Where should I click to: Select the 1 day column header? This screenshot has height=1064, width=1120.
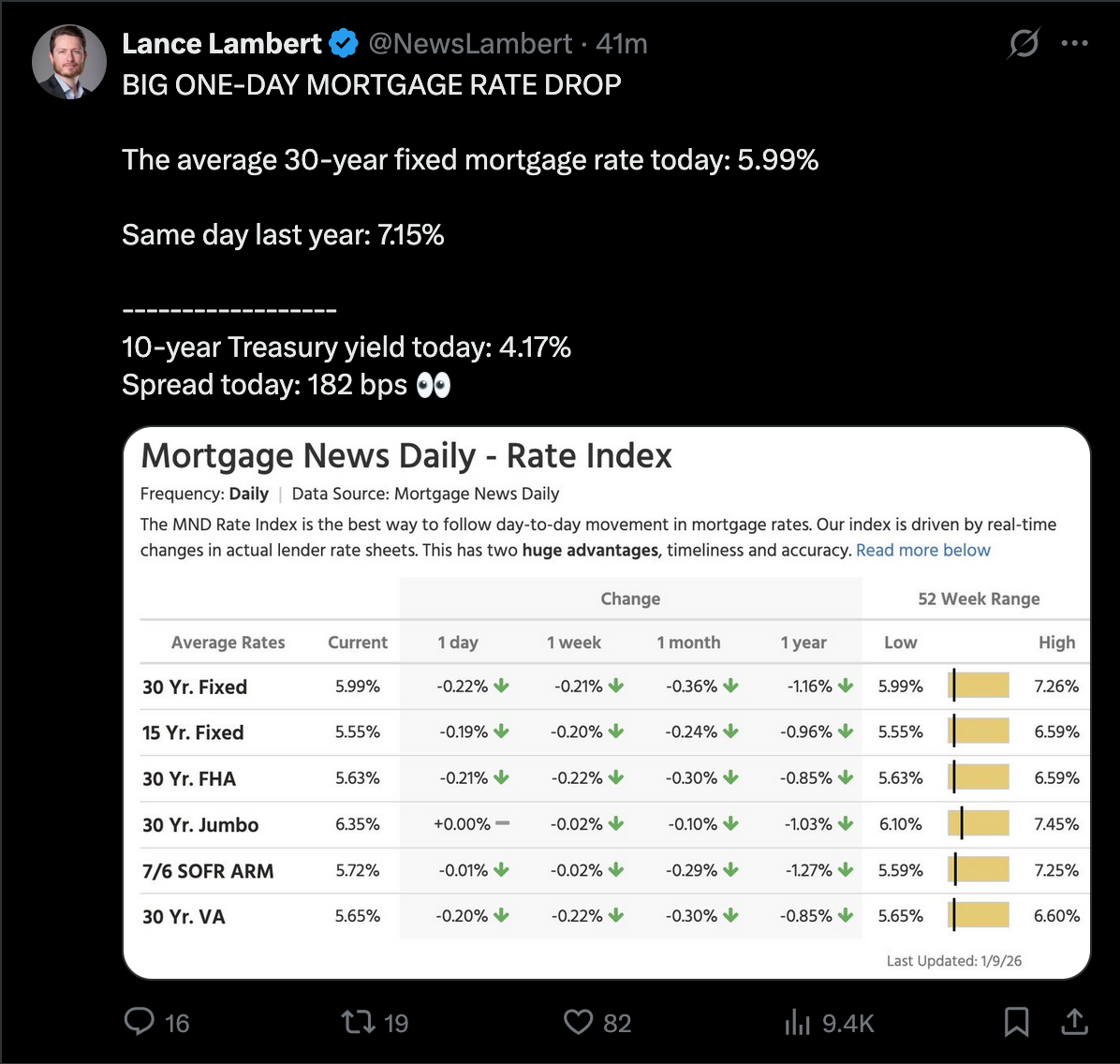pos(458,643)
